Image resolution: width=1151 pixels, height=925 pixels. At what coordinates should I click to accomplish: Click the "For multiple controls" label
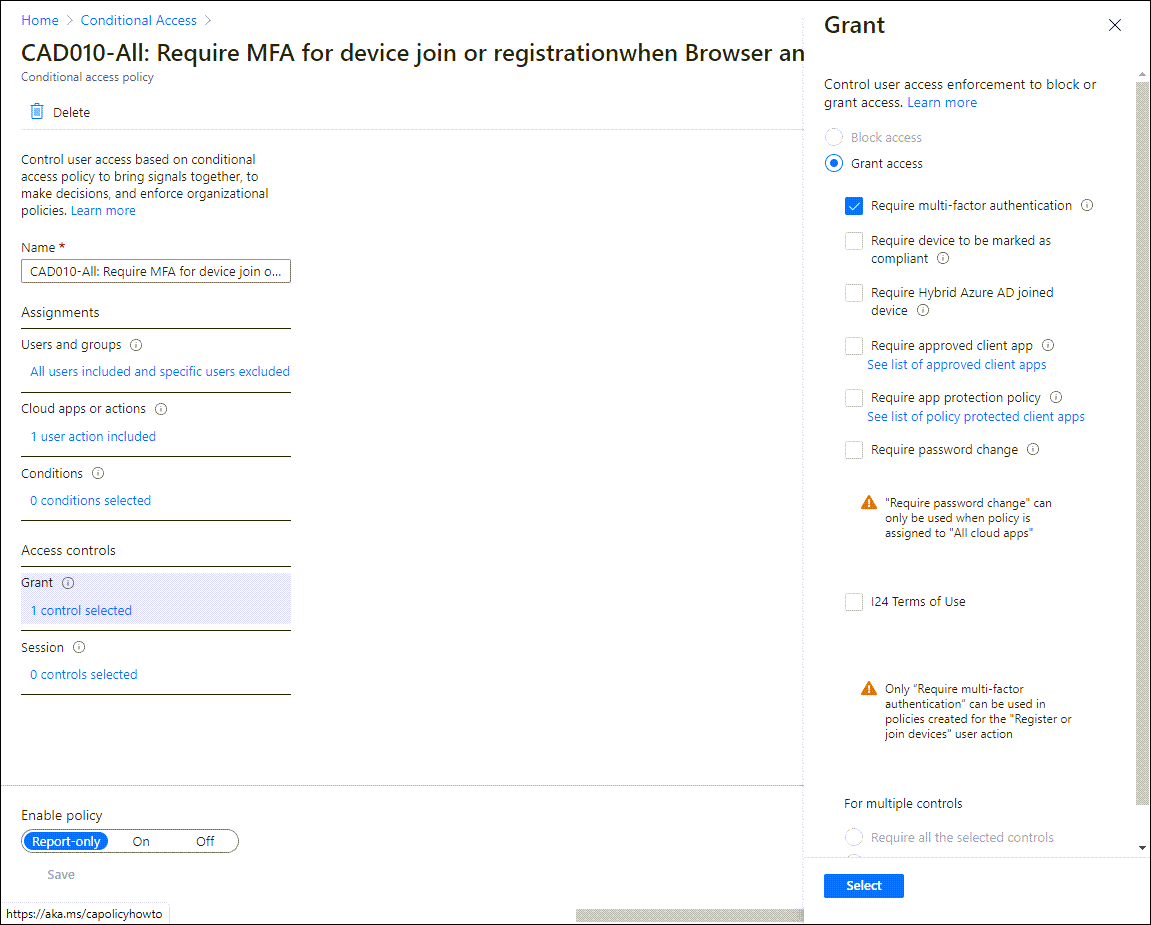(903, 803)
